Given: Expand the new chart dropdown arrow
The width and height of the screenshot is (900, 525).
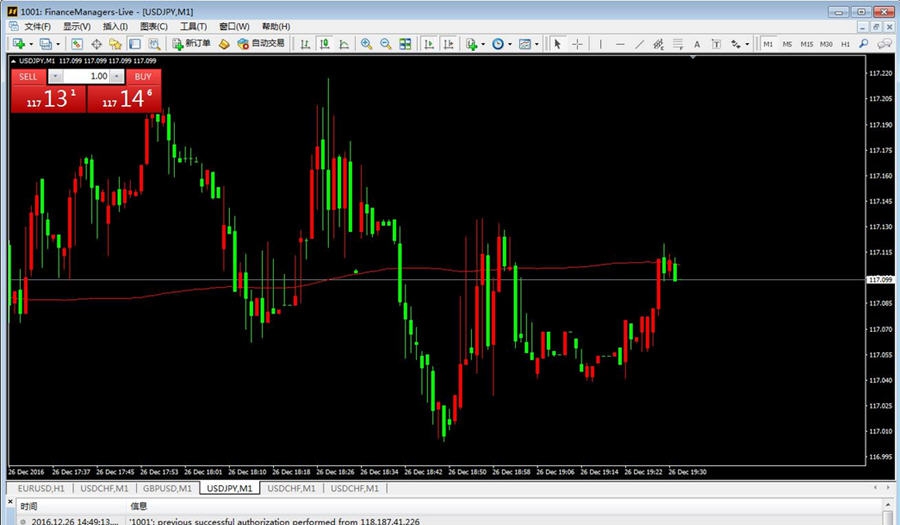Looking at the screenshot, I should (32, 44).
